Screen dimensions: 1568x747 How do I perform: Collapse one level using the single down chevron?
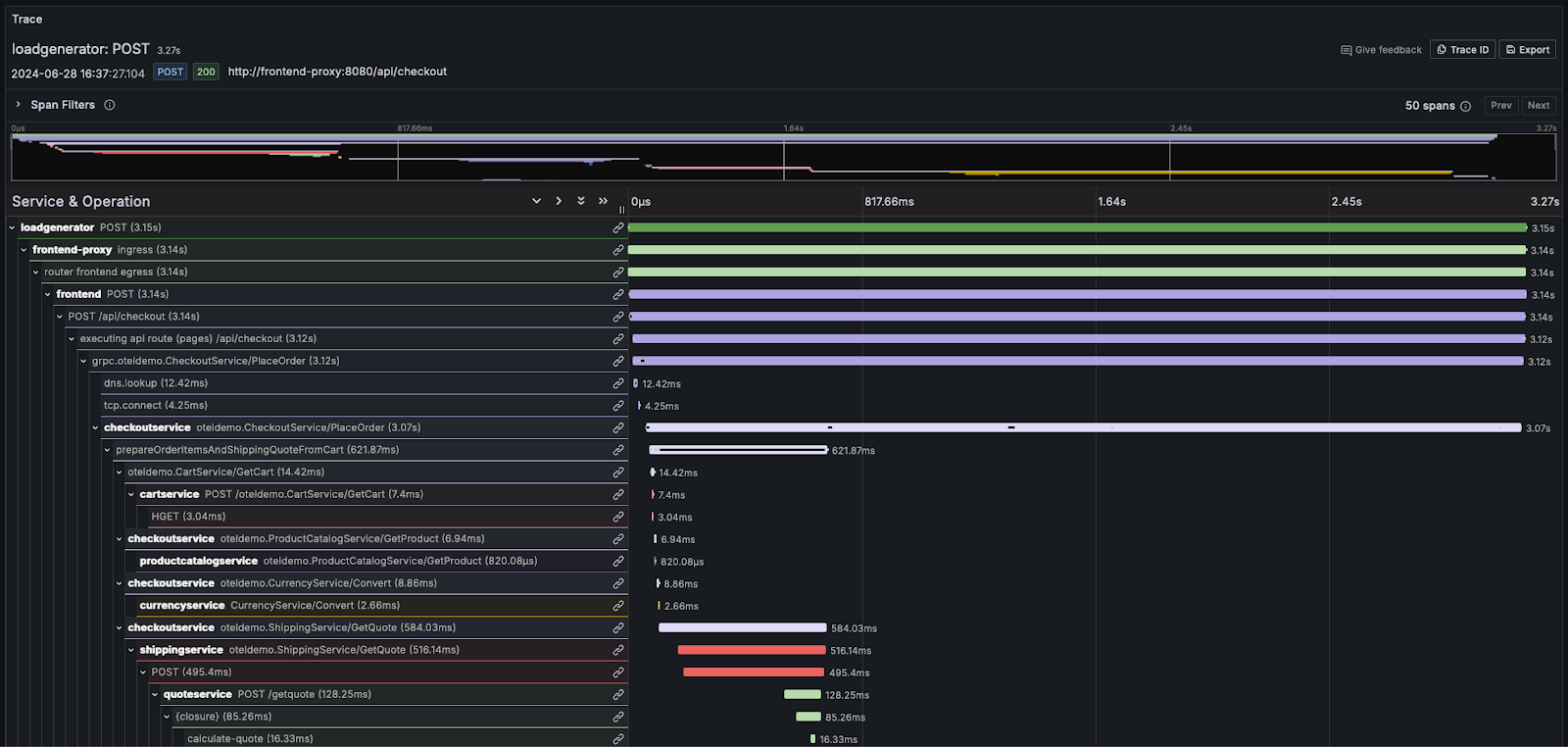point(536,201)
